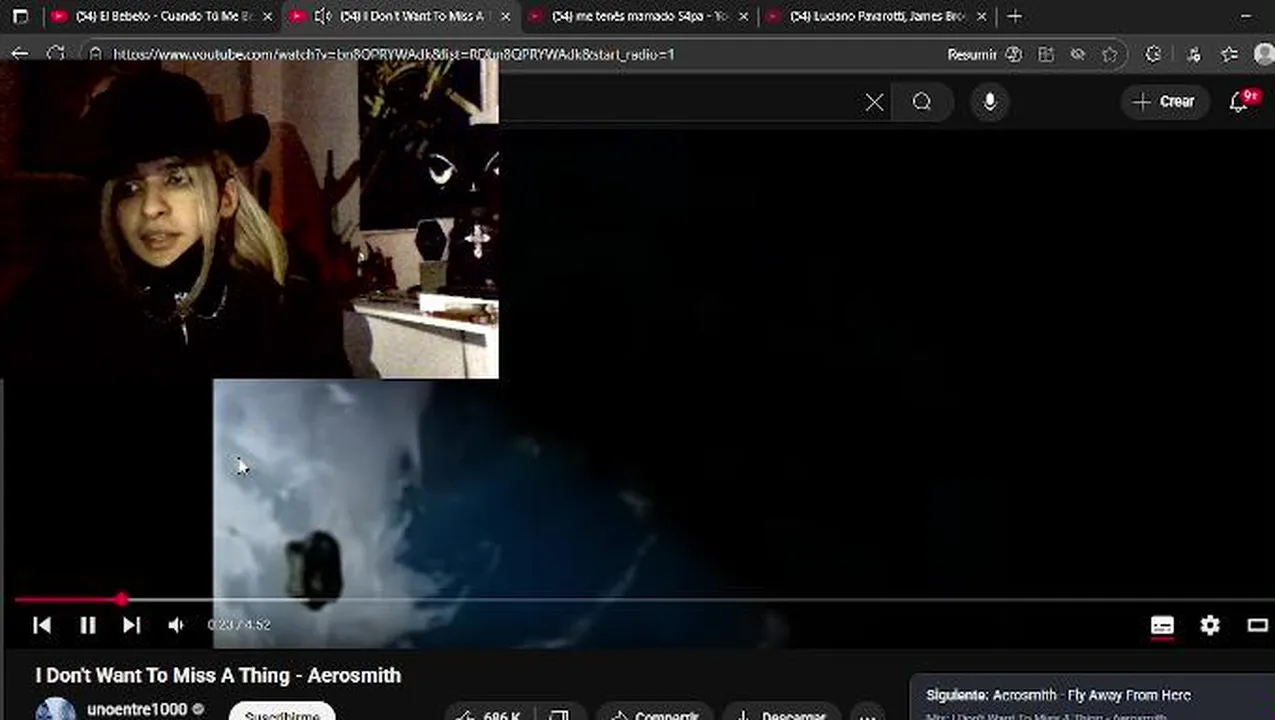This screenshot has width=1275, height=720.
Task: Open the unoentre1000 channel avatar
Action: point(56,710)
